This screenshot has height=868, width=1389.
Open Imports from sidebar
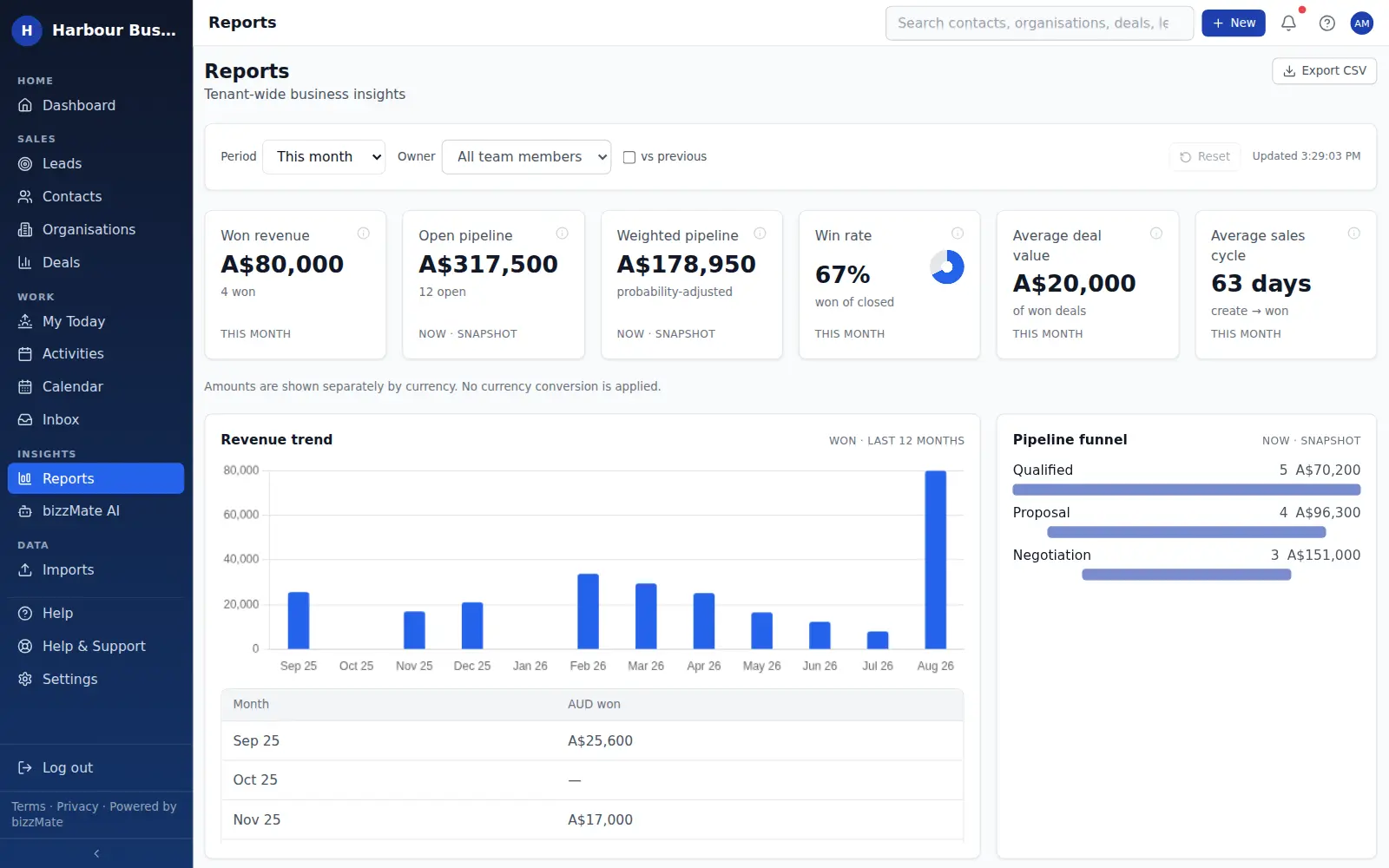pyautogui.click(x=95, y=569)
